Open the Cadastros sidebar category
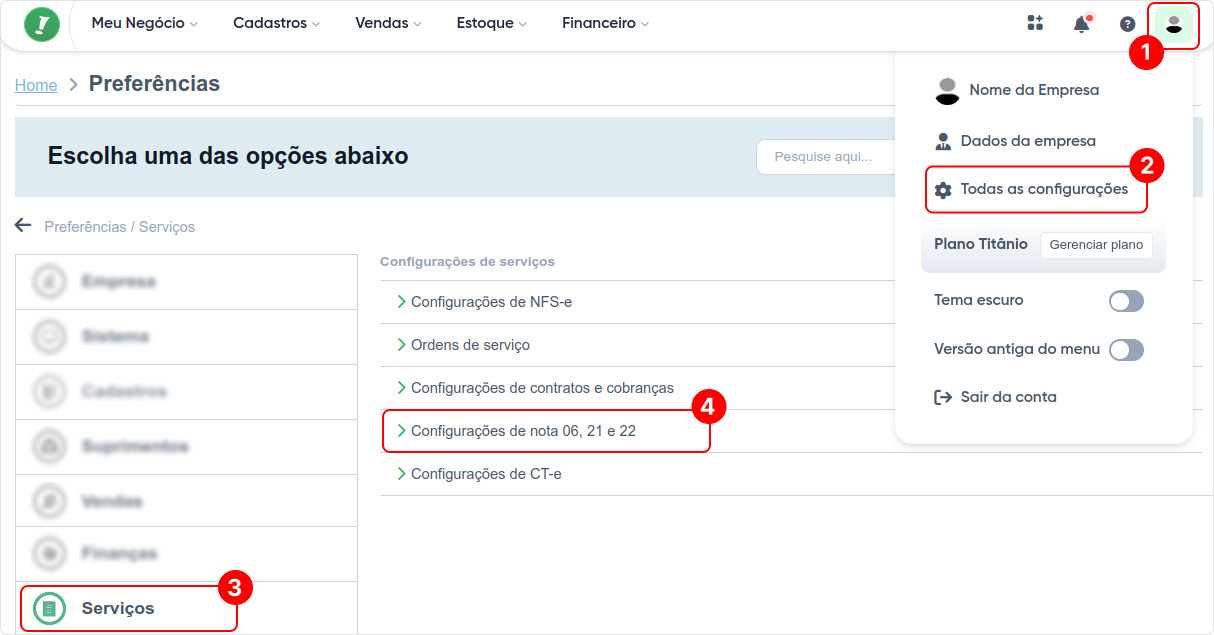The image size is (1214, 635). click(x=186, y=392)
